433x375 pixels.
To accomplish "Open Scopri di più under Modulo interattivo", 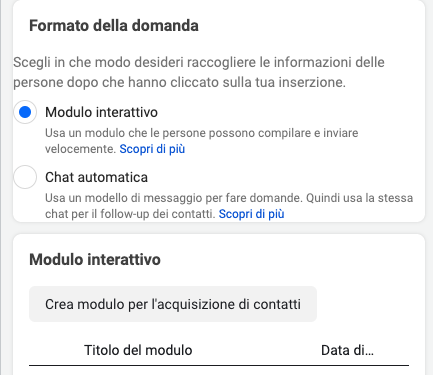I will (x=152, y=149).
